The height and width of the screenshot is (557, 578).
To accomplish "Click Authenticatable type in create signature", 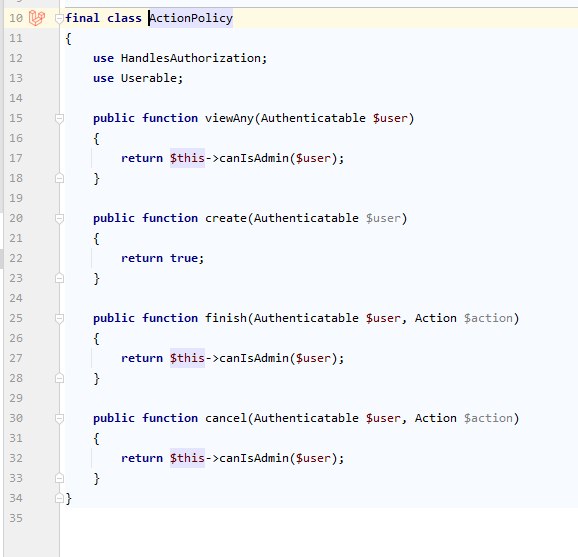I will point(306,218).
